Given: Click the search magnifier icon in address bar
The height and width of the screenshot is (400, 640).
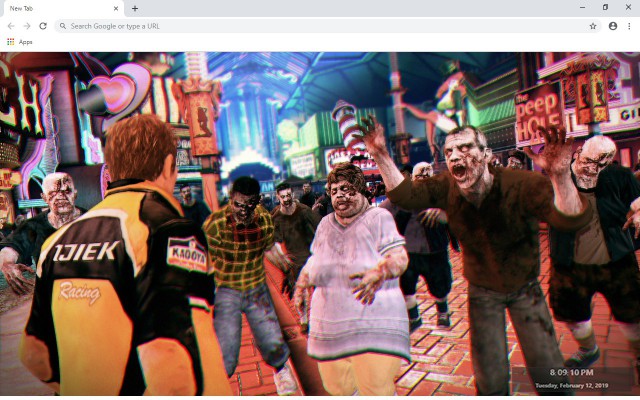Looking at the screenshot, I should 63,26.
